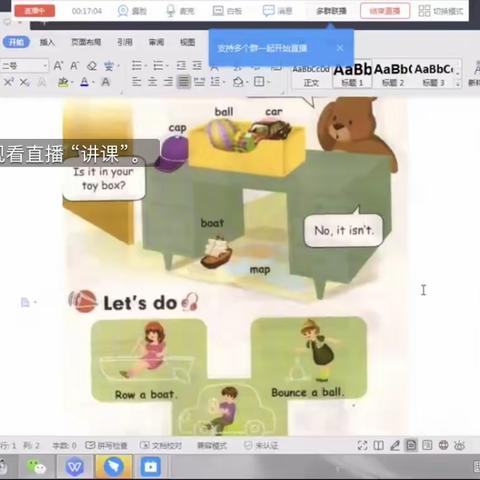The width and height of the screenshot is (480, 480).
Task: Toggle 拼写检查 spell check in status bar
Action: (106, 445)
